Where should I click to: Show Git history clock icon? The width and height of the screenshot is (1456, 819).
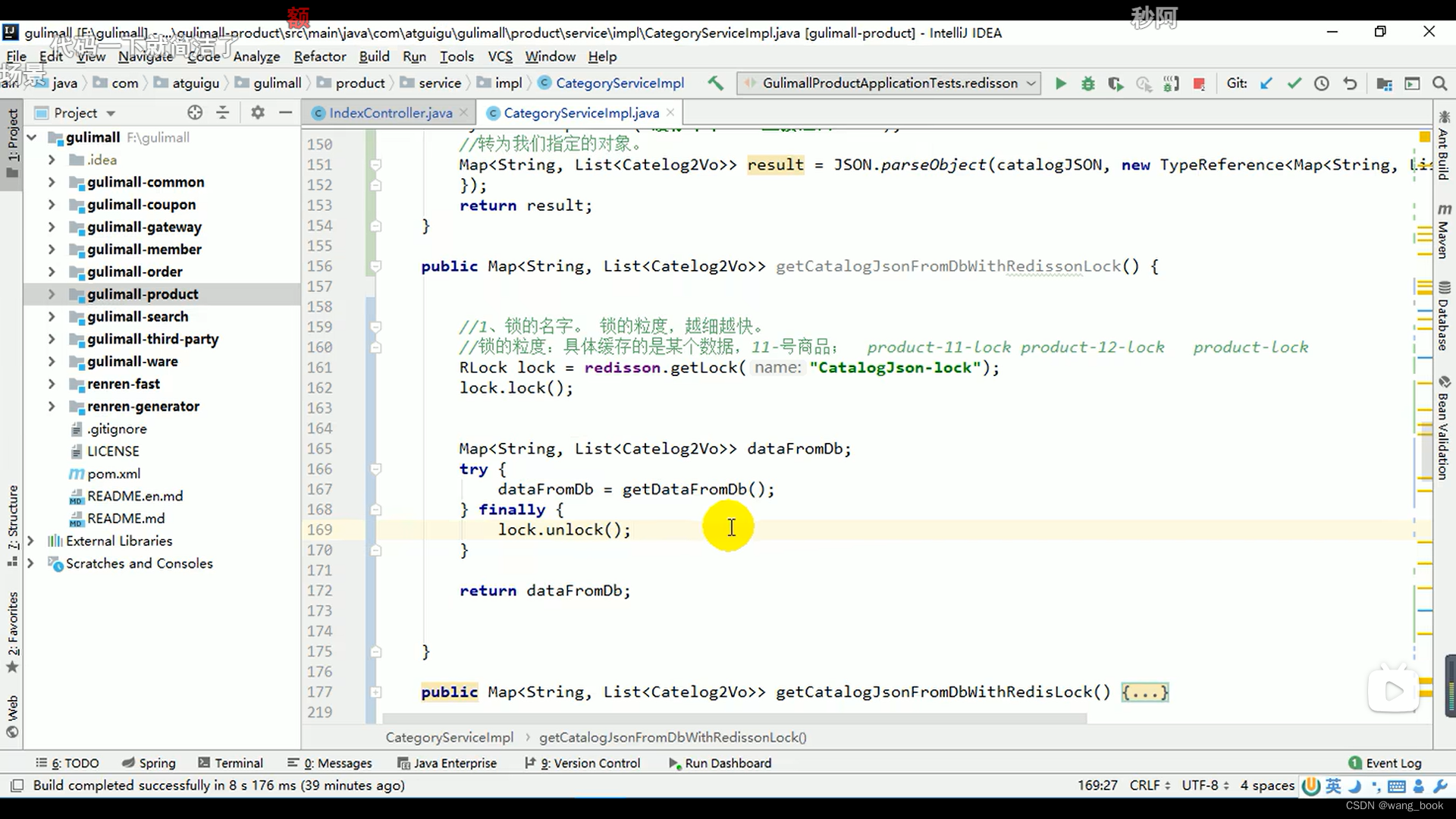tap(1321, 83)
